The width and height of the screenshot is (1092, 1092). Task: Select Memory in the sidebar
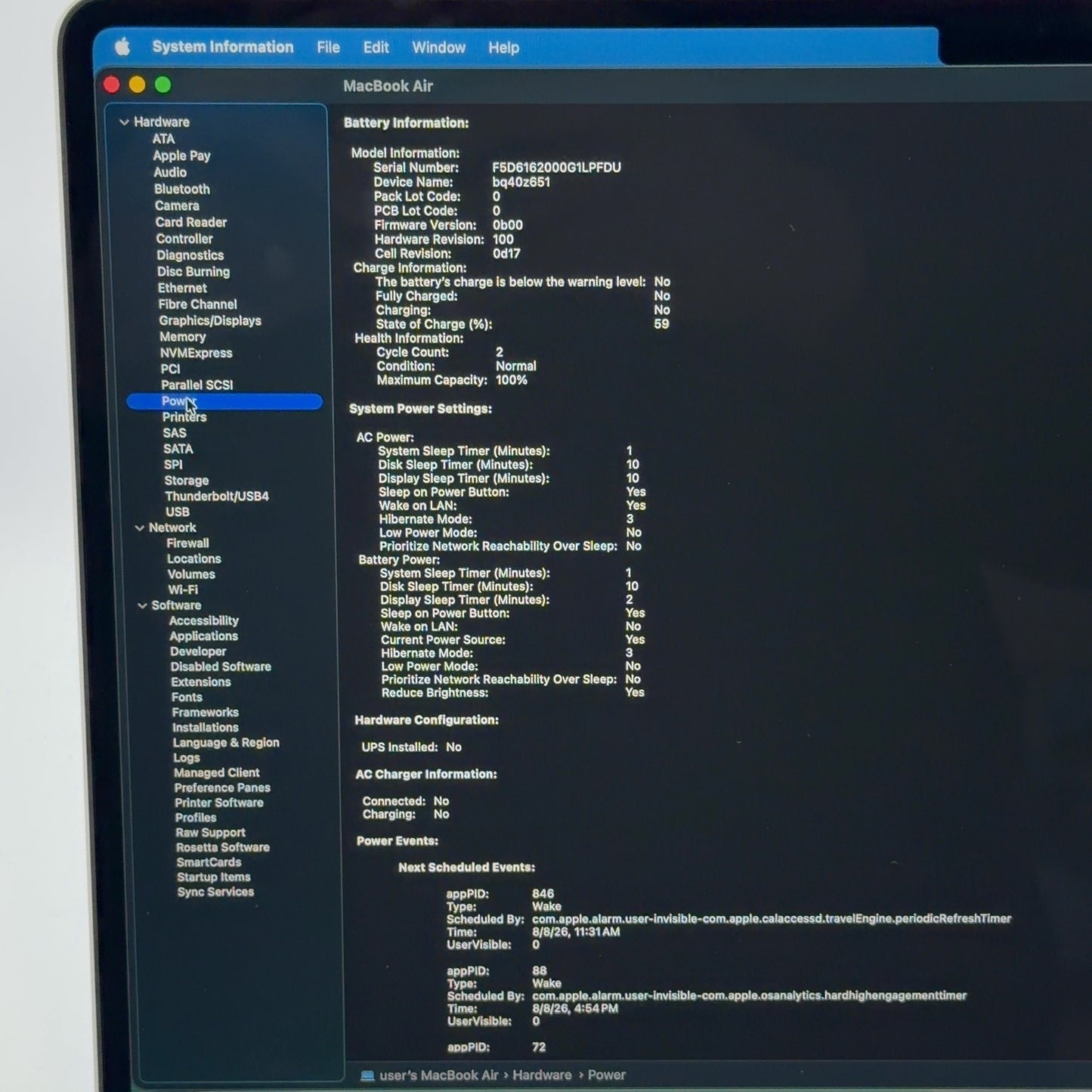[x=183, y=337]
